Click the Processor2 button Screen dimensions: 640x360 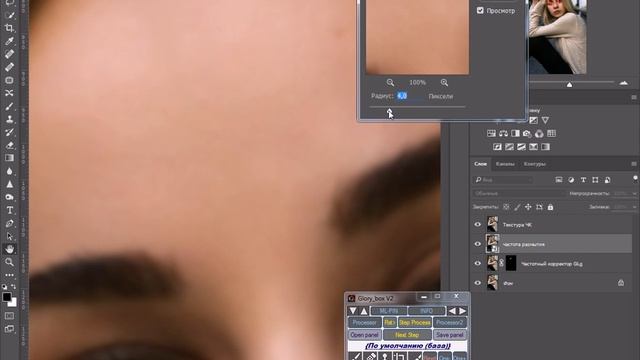(x=449, y=322)
